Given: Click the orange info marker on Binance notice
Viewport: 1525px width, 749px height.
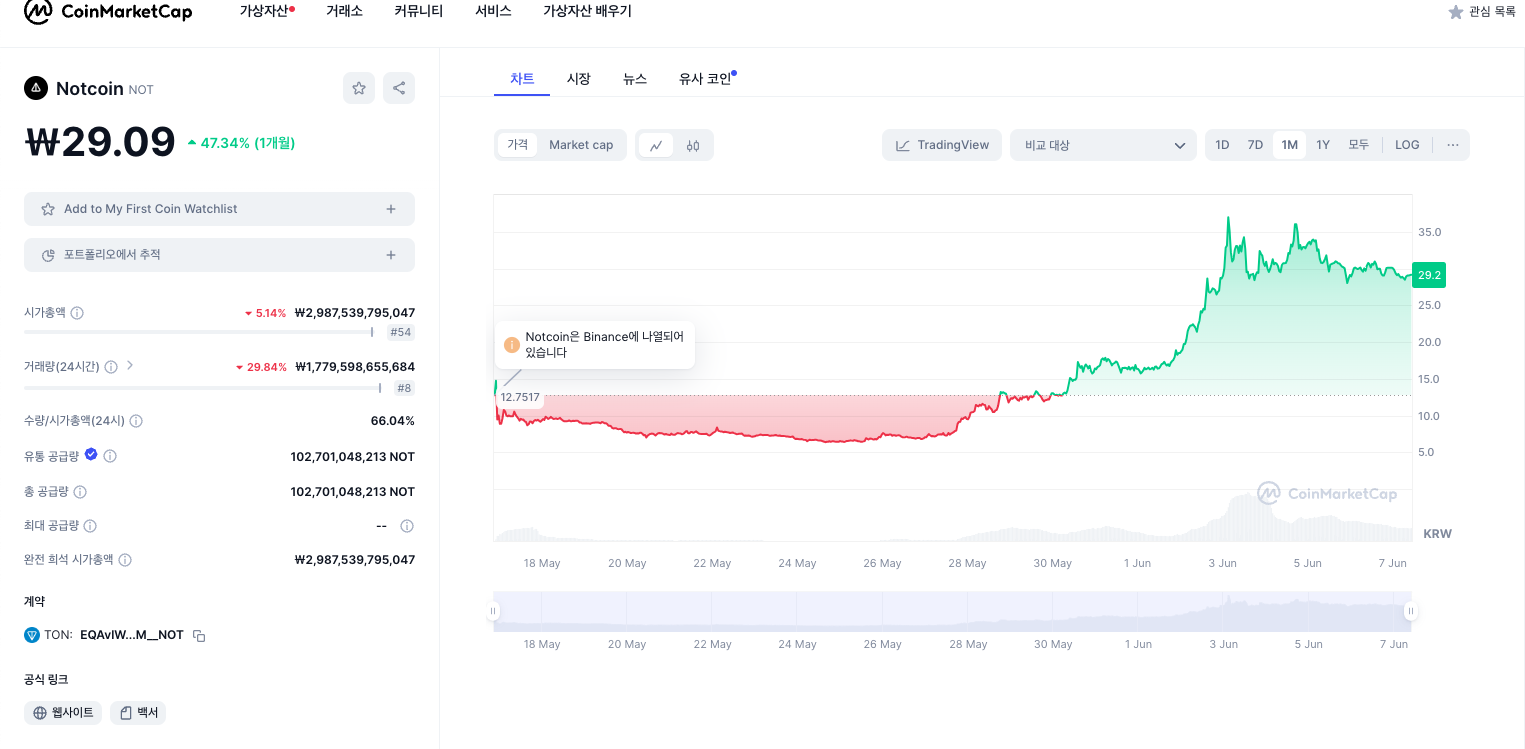Looking at the screenshot, I should click(x=512, y=345).
